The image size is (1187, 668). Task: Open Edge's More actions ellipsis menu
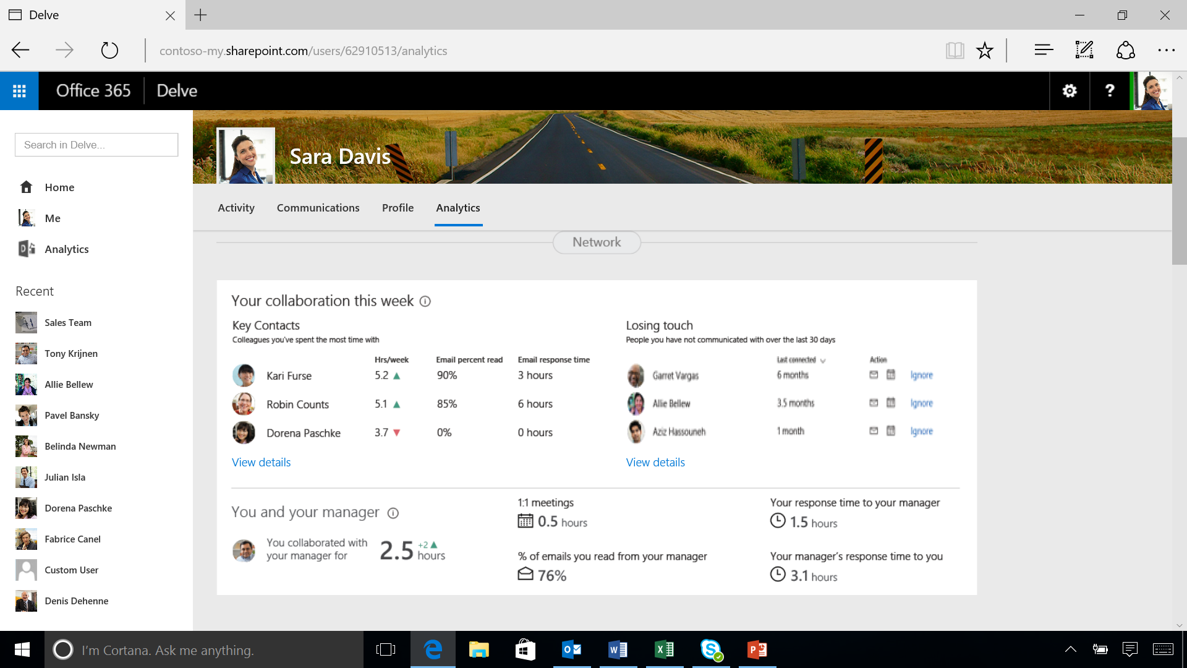click(x=1165, y=49)
